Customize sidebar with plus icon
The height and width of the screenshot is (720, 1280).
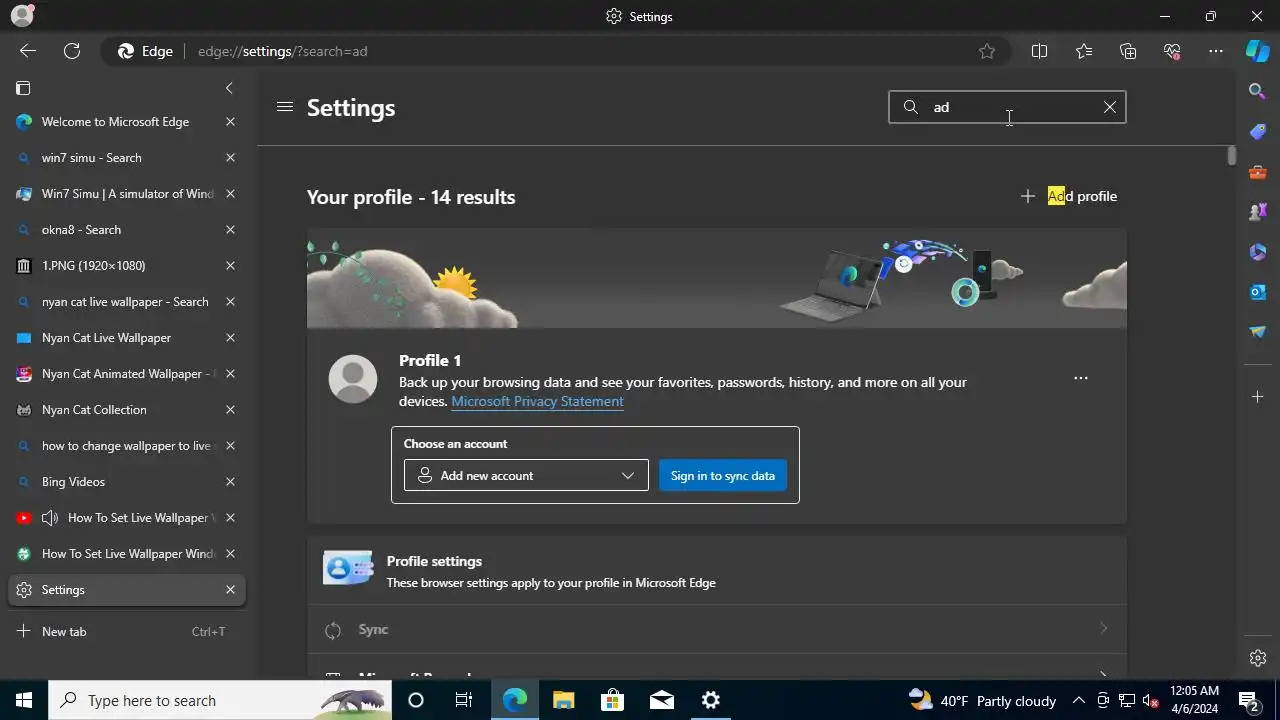pos(1258,397)
